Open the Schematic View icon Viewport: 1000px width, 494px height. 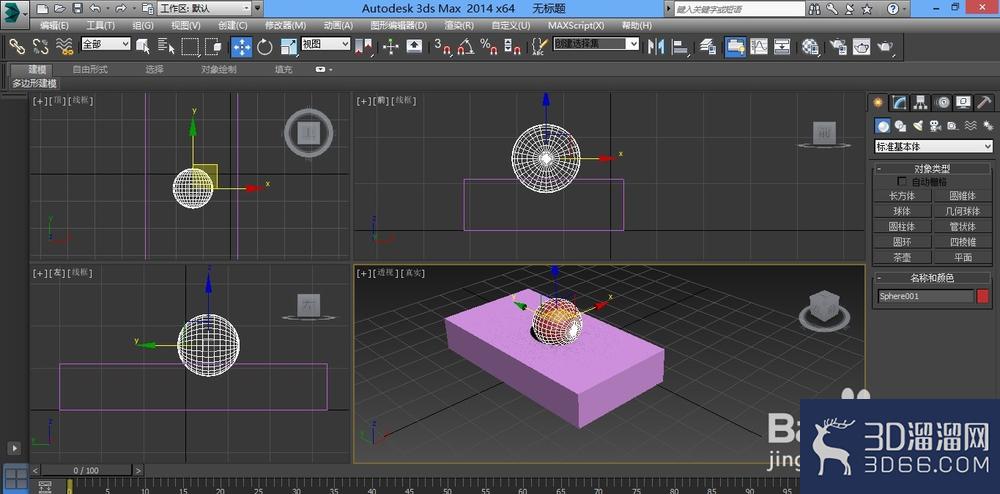783,46
